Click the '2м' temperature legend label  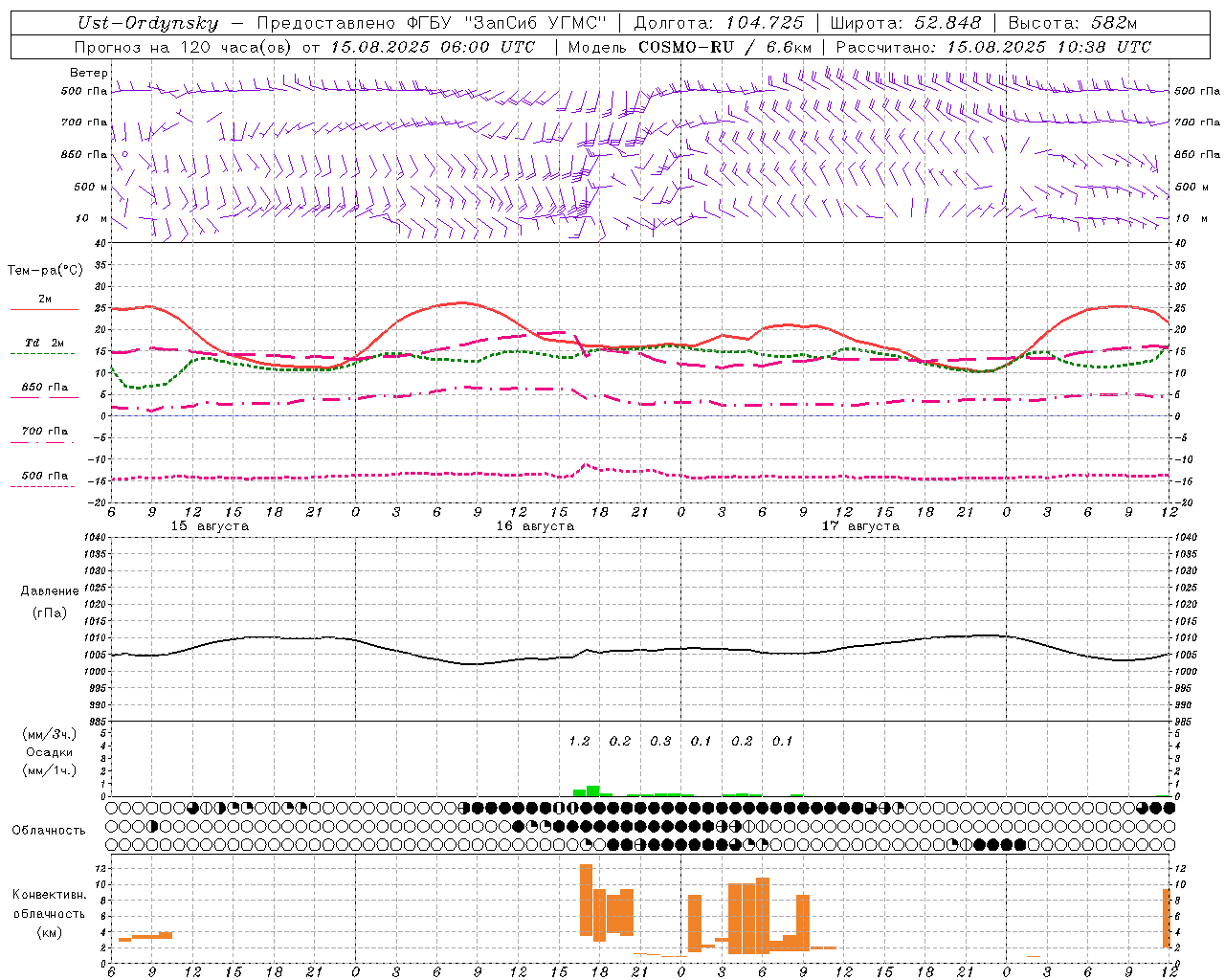[45, 299]
